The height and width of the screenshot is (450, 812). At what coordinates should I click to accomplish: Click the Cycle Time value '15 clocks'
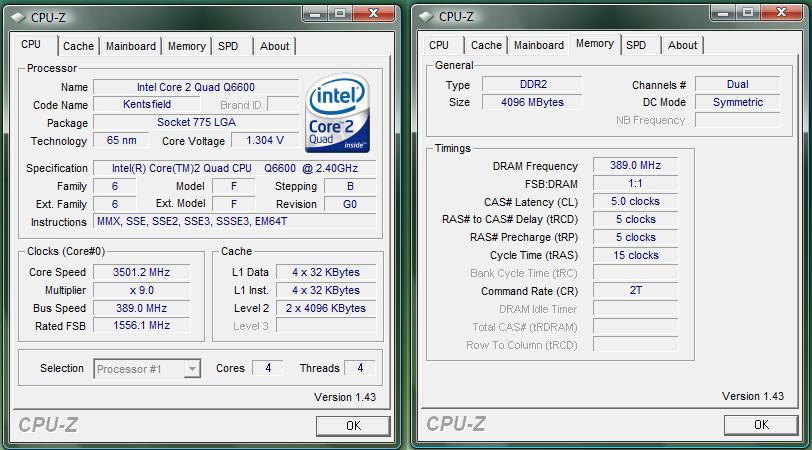pos(635,255)
